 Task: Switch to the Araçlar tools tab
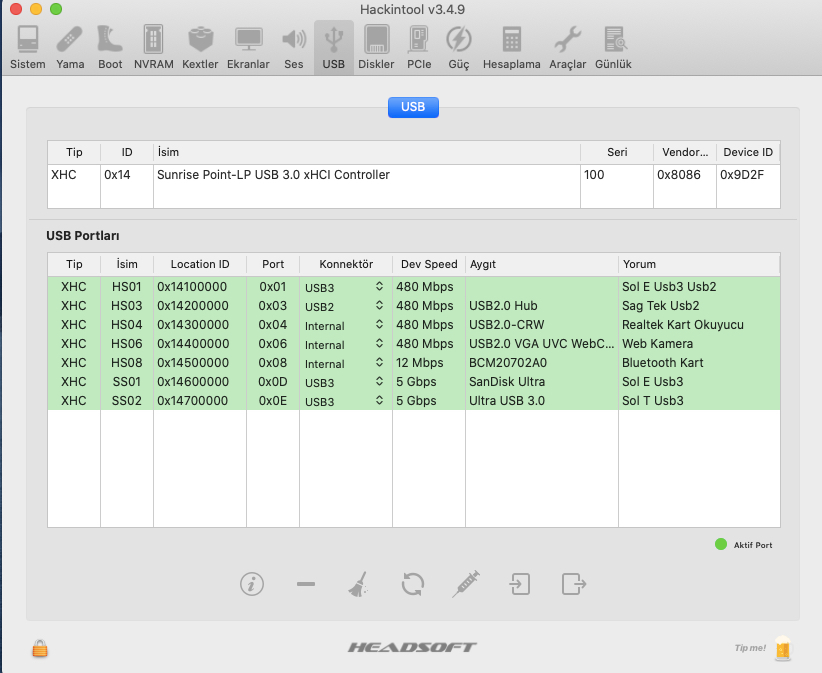tap(568, 47)
